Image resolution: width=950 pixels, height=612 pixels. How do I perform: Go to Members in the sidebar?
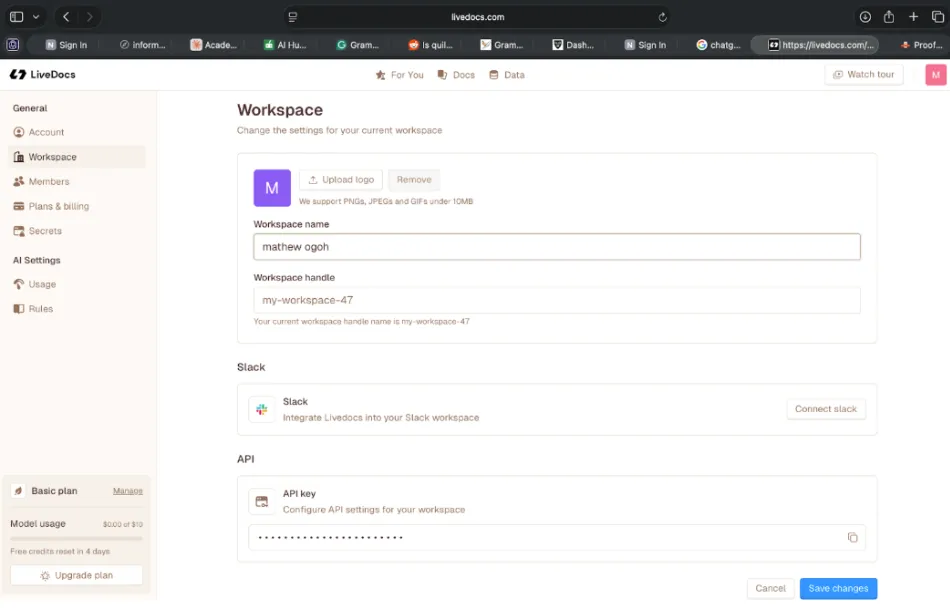(x=48, y=182)
